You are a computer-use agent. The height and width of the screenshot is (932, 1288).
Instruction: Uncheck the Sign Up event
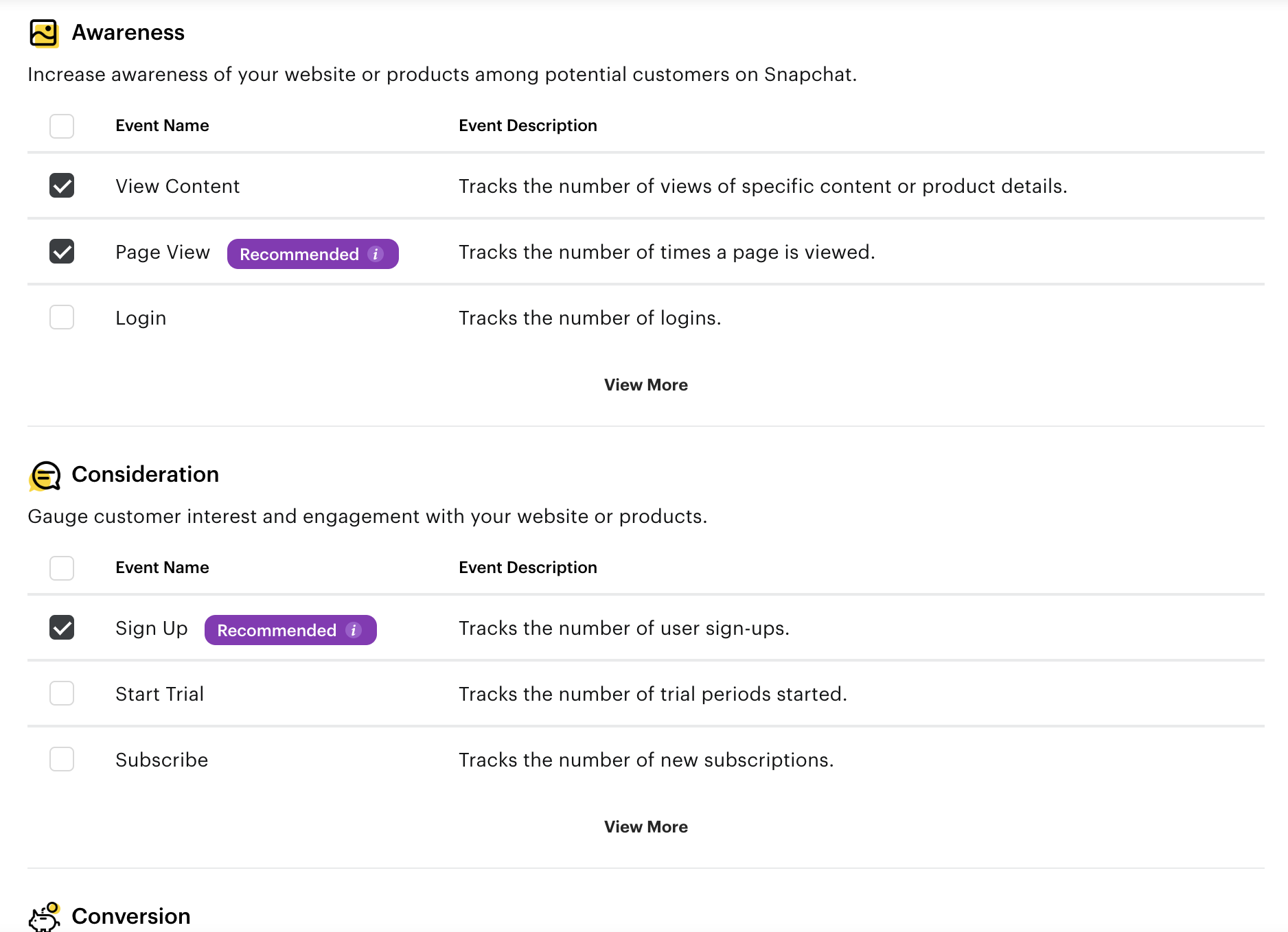click(62, 627)
